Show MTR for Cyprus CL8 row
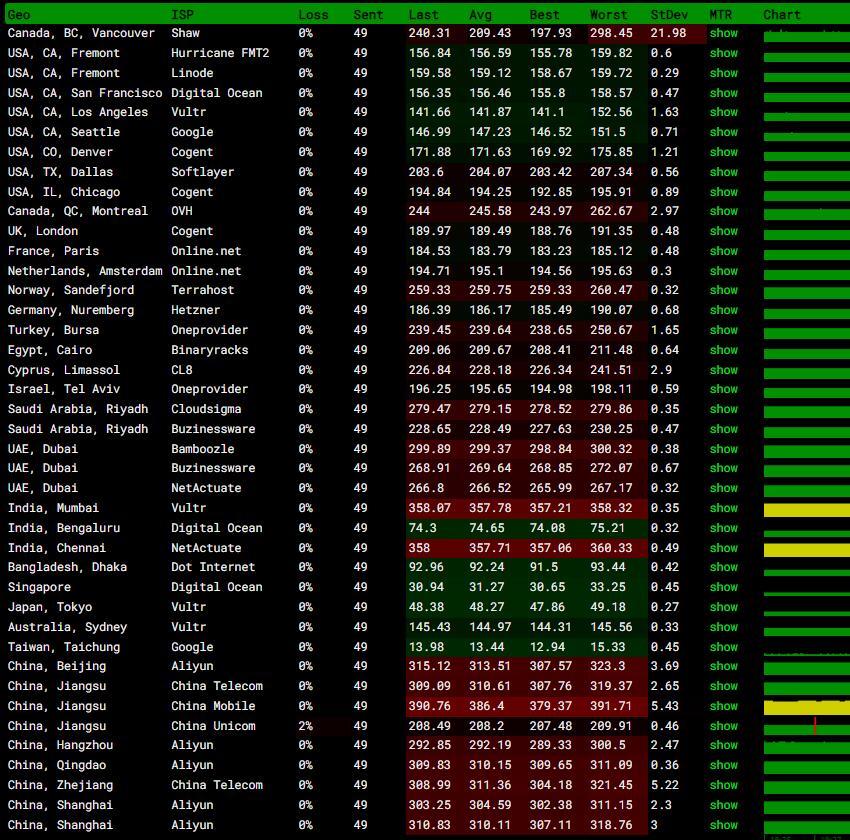Screen dimensions: 850x840 pyautogui.click(x=723, y=371)
